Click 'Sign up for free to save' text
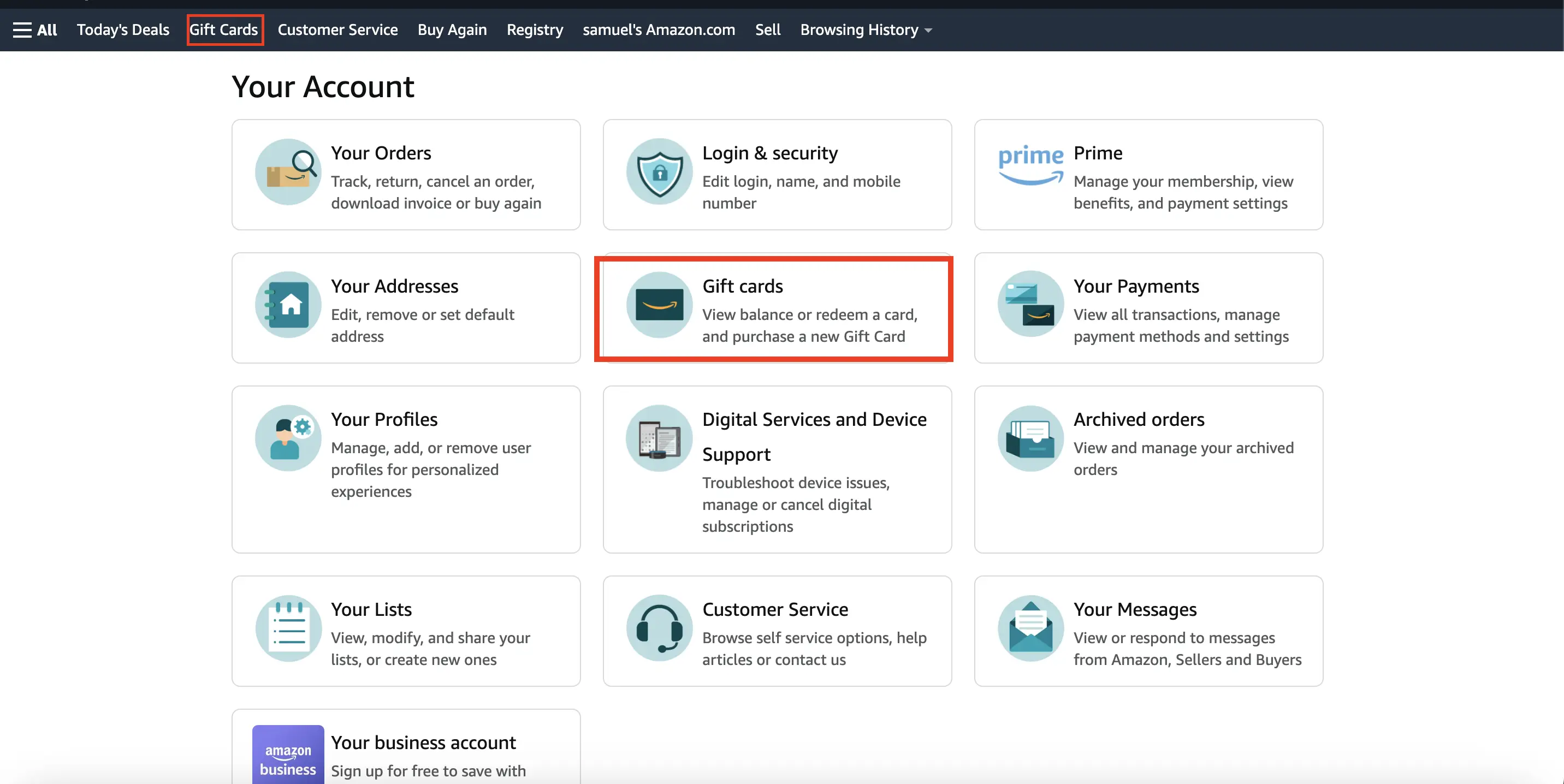Image resolution: width=1564 pixels, height=784 pixels. (429, 771)
